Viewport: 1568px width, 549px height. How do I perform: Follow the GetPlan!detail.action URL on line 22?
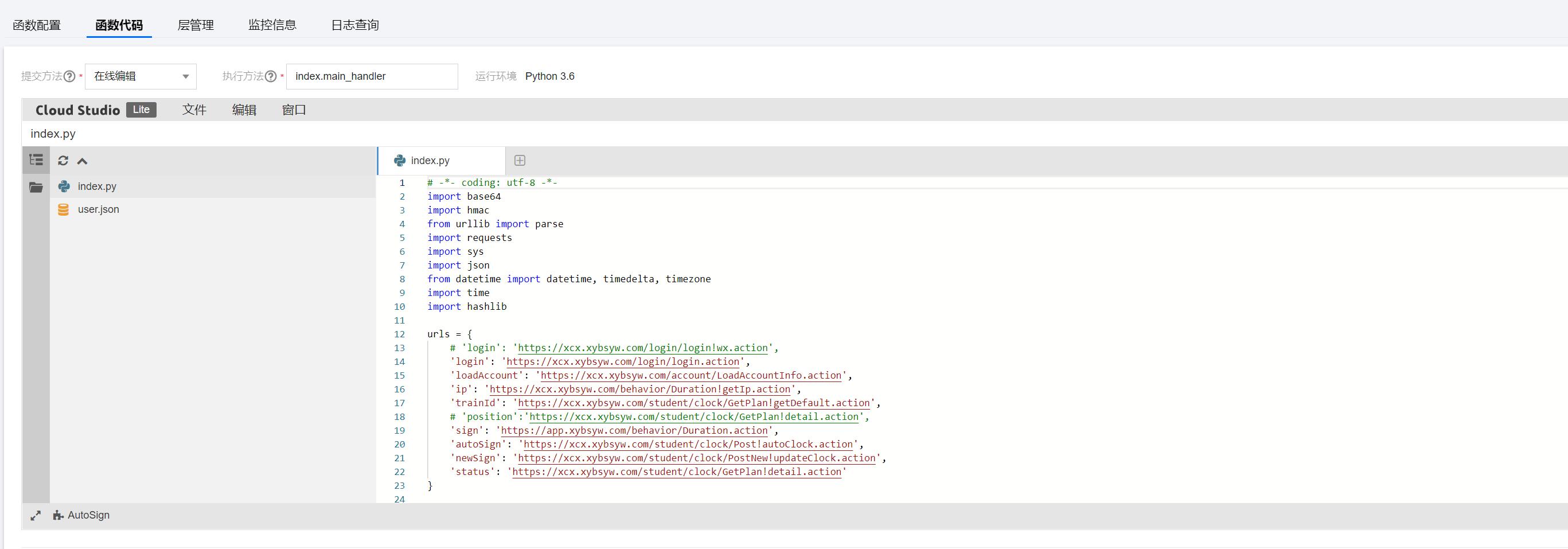pyautogui.click(x=677, y=472)
